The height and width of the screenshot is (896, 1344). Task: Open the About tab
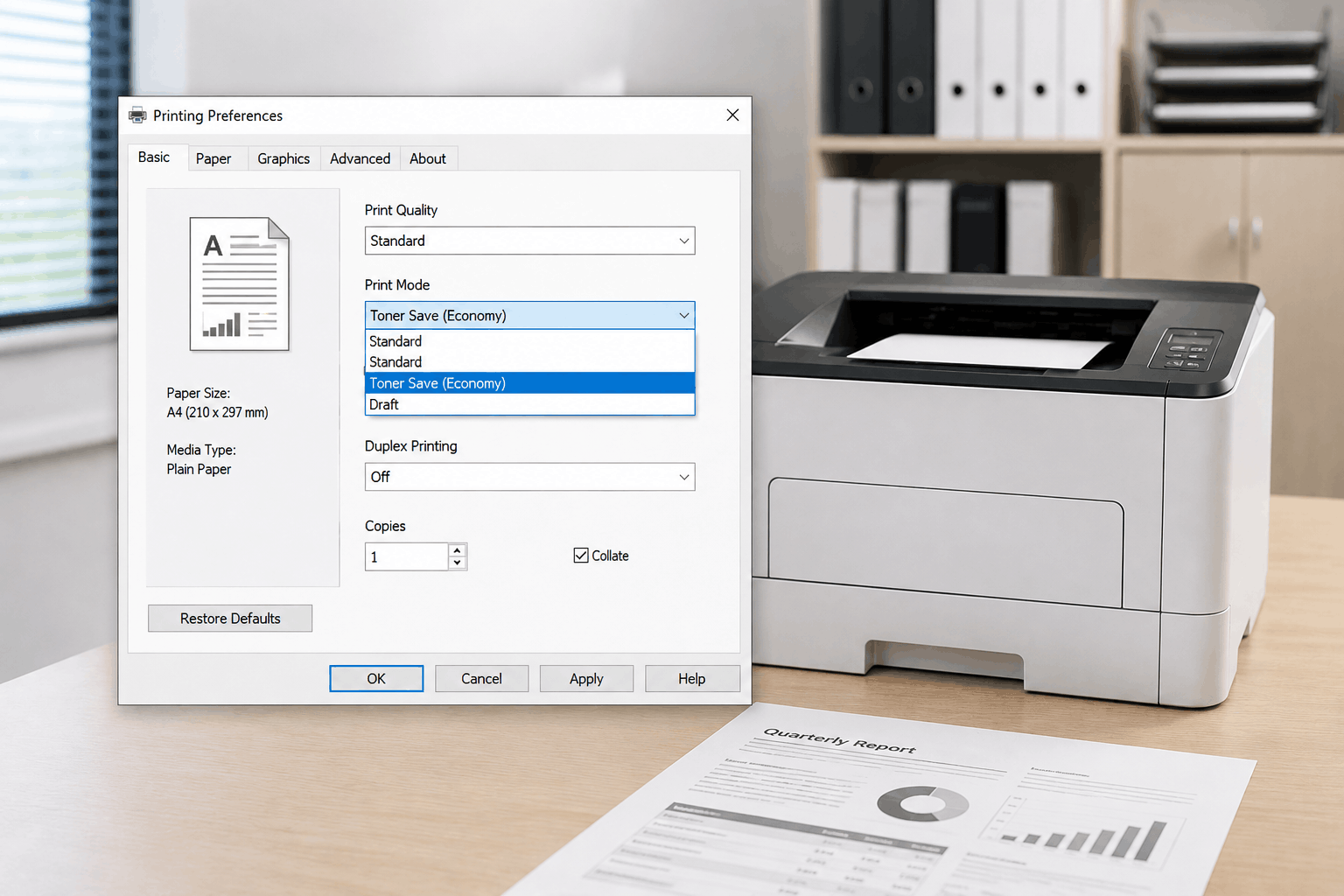pos(428,158)
